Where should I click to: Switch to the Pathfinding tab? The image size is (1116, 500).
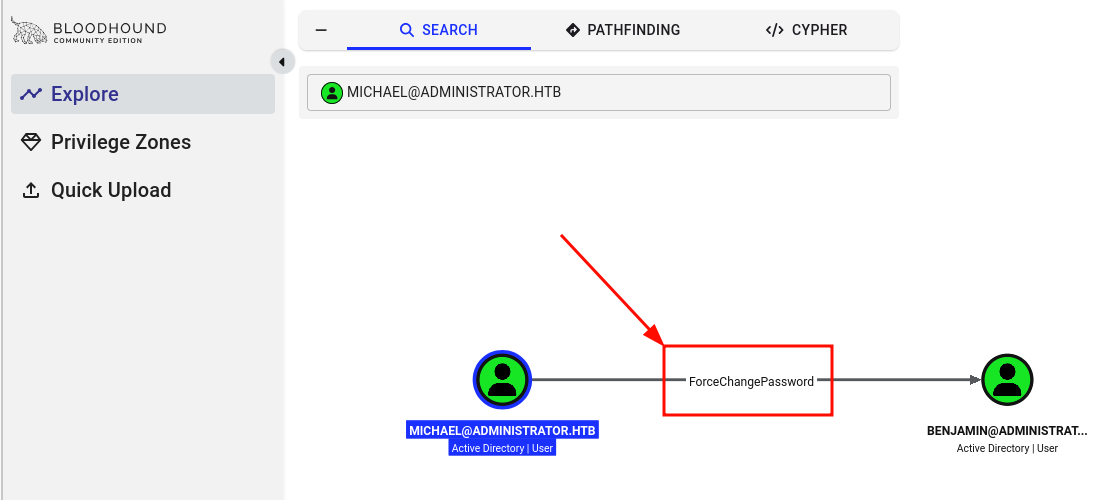623,30
